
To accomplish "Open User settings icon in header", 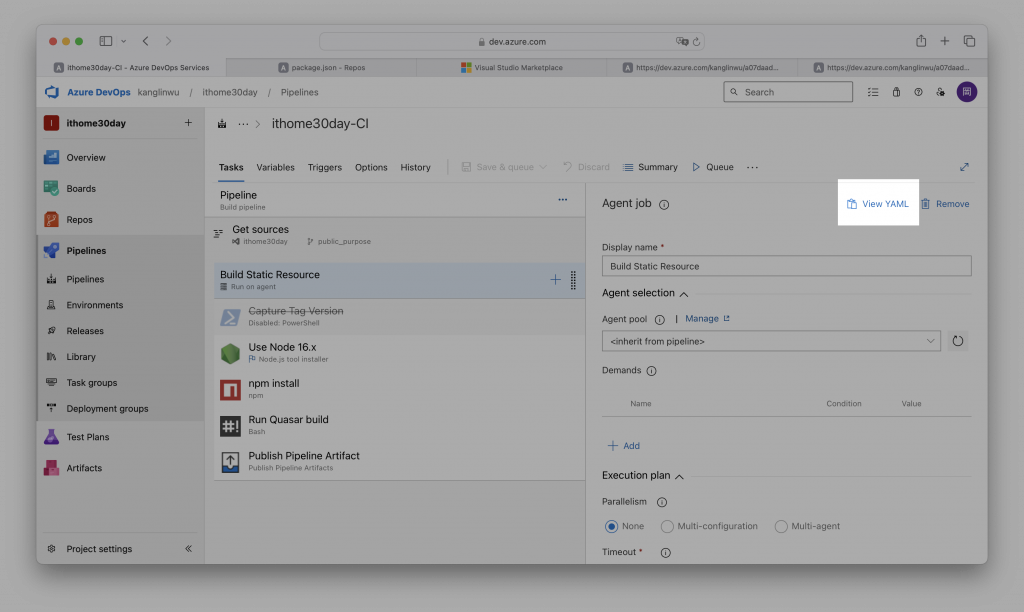I will click(x=940, y=92).
